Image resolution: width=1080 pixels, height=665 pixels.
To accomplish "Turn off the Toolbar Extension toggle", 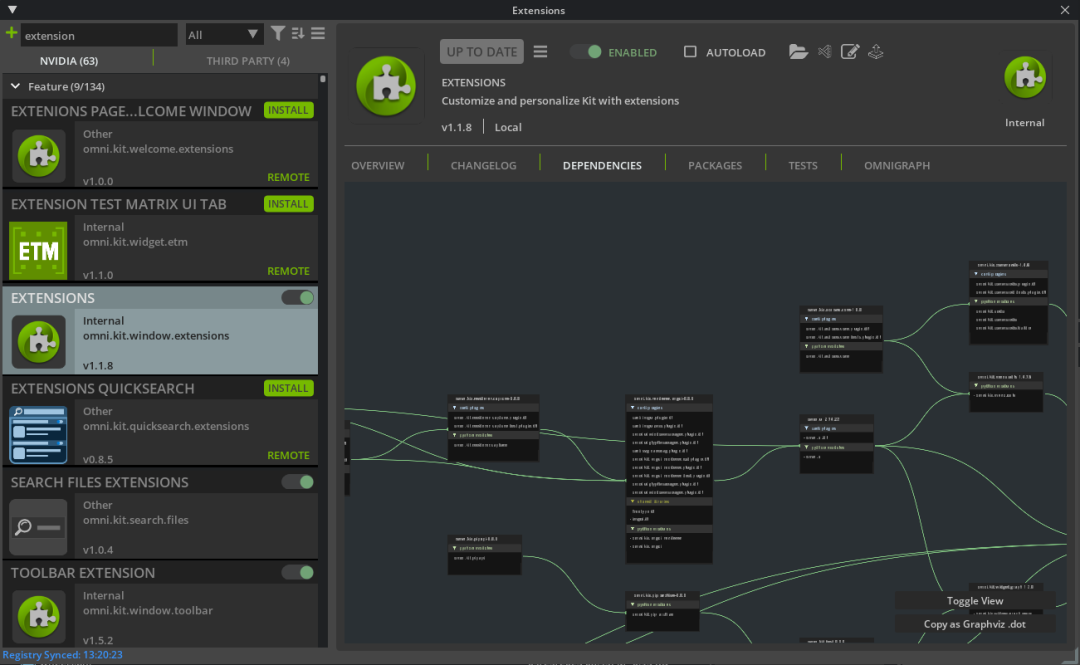I will 298,572.
